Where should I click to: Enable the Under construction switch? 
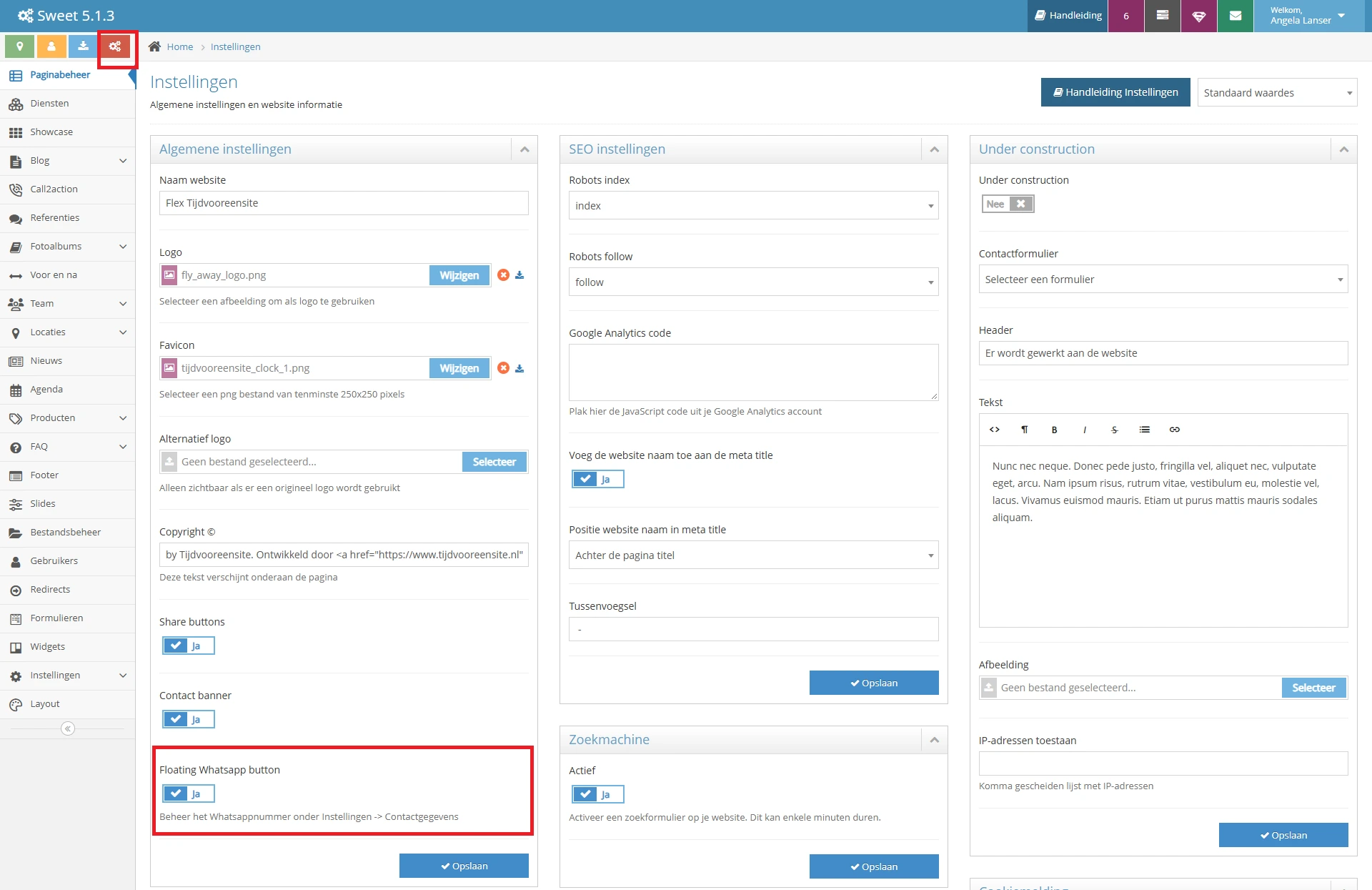[1008, 204]
